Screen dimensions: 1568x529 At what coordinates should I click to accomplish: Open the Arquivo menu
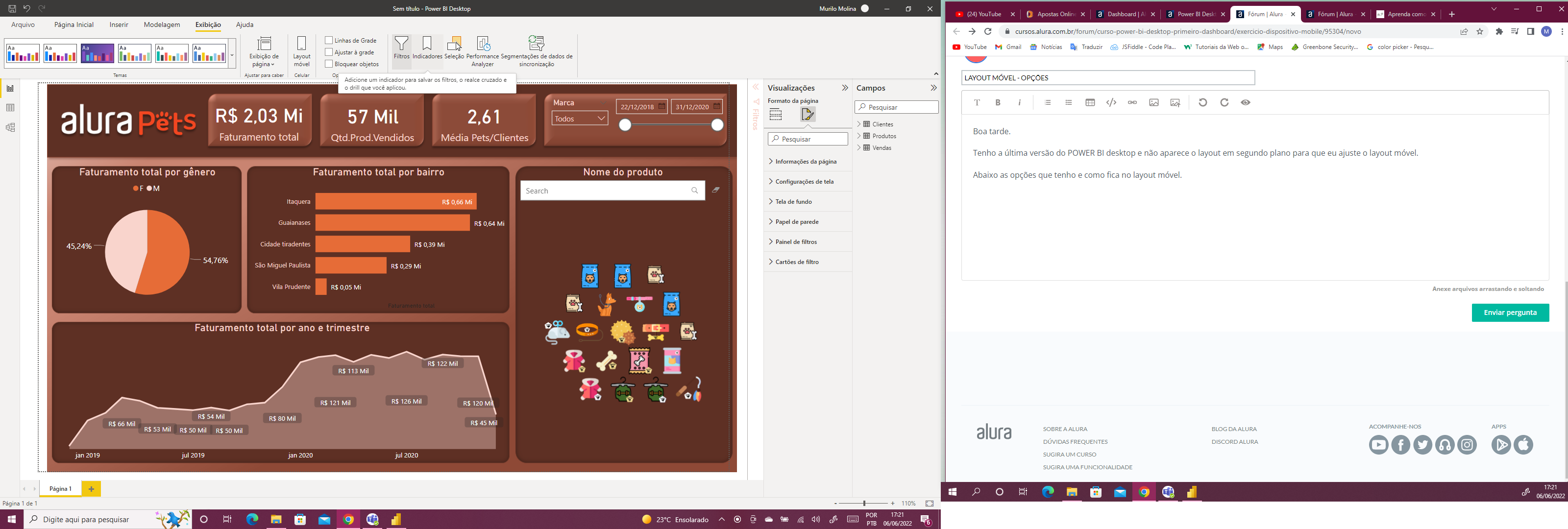(23, 24)
